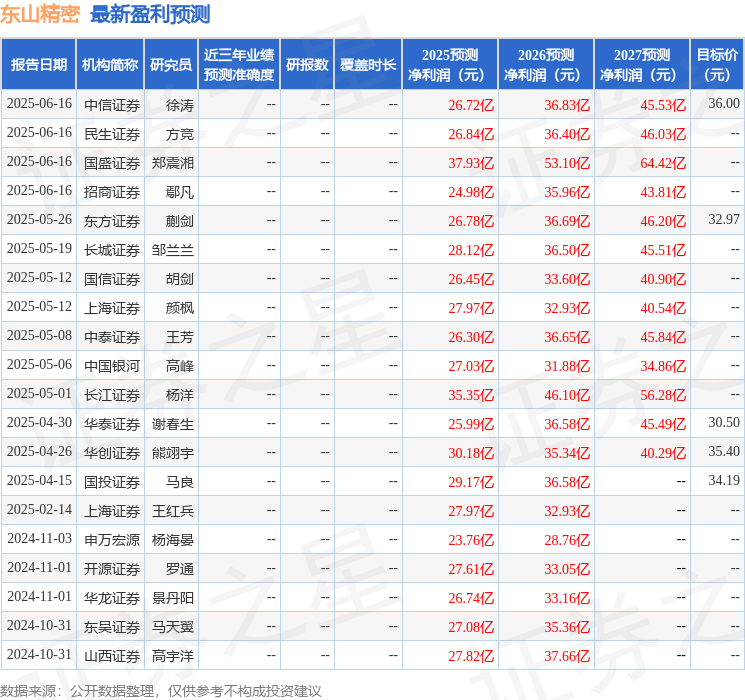
Task: Click the 目标价 column header
Action: 717,65
